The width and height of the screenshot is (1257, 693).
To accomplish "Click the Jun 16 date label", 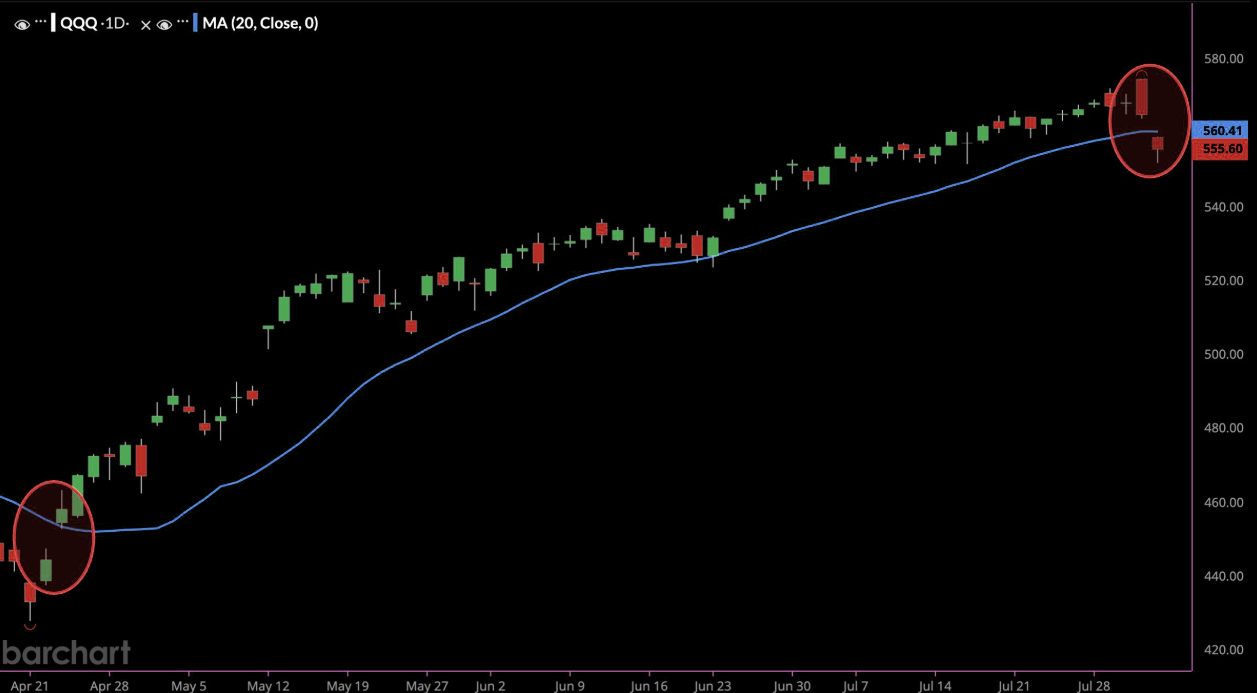I will click(649, 686).
